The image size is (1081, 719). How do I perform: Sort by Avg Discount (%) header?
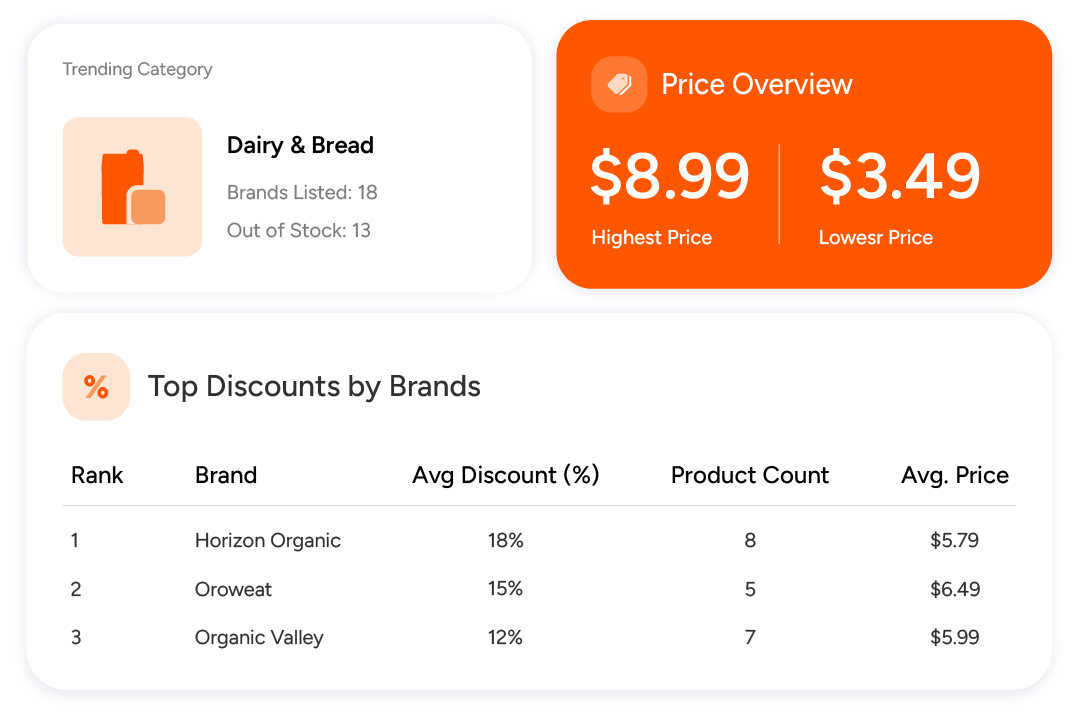pyautogui.click(x=506, y=475)
